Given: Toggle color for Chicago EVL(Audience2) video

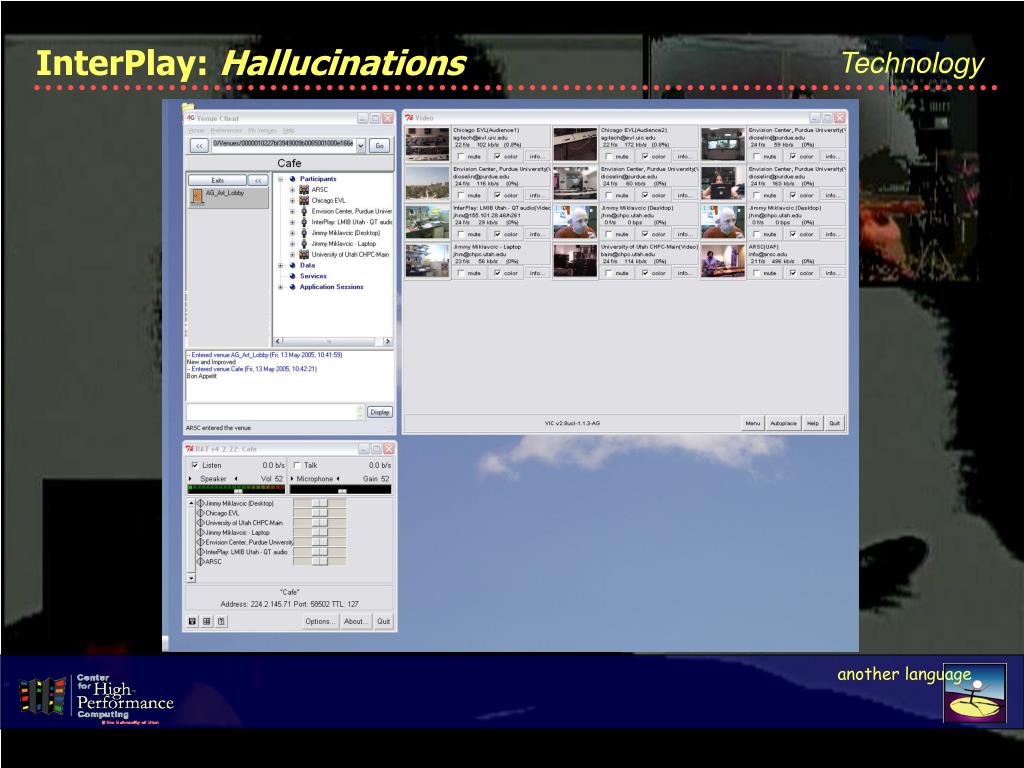Looking at the screenshot, I should (646, 157).
